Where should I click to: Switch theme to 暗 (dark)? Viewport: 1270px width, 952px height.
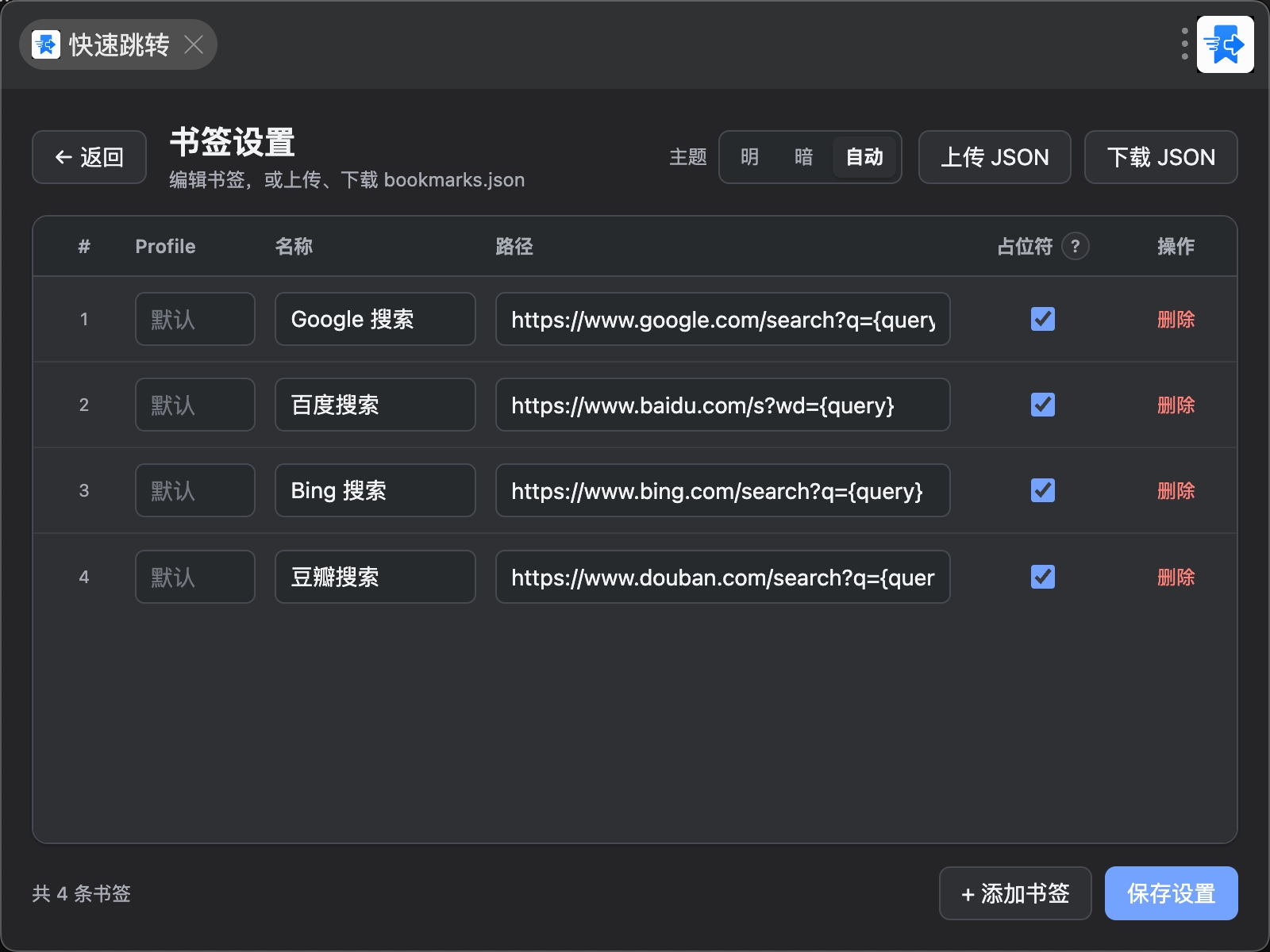tap(804, 157)
